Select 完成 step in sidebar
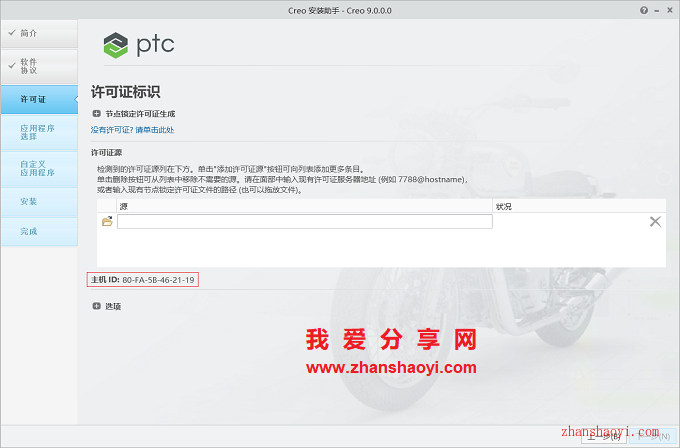The width and height of the screenshot is (680, 448). 39,232
